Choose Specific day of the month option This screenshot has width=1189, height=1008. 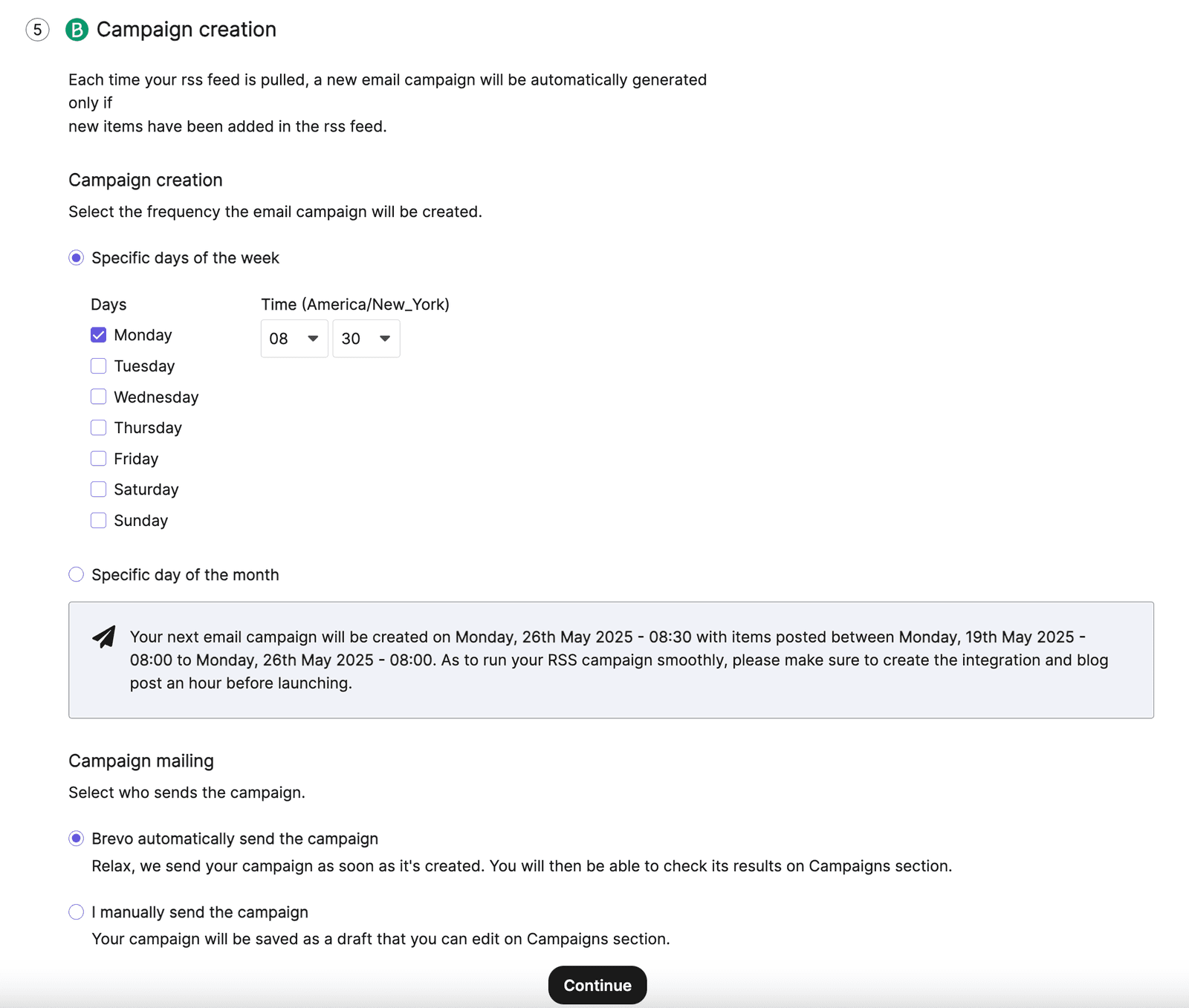(x=76, y=575)
